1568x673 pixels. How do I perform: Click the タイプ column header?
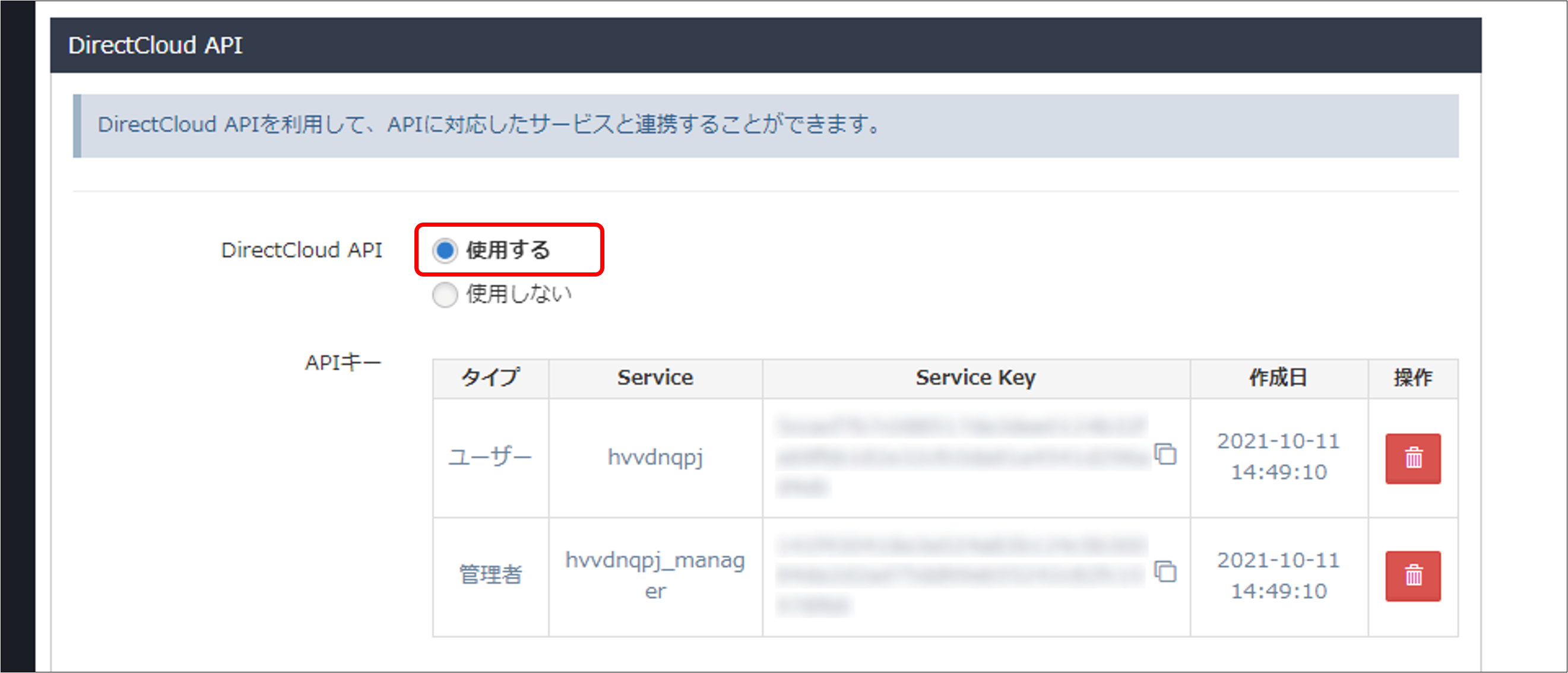(x=490, y=377)
